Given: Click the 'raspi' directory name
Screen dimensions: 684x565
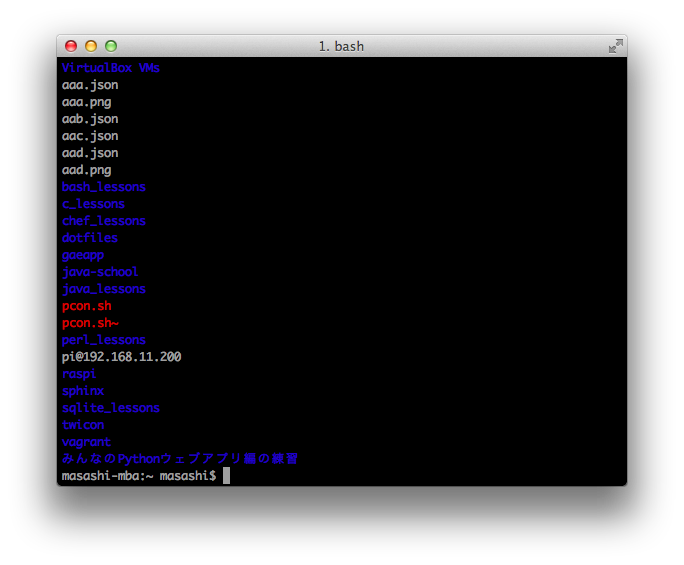Looking at the screenshot, I should 79,374.
